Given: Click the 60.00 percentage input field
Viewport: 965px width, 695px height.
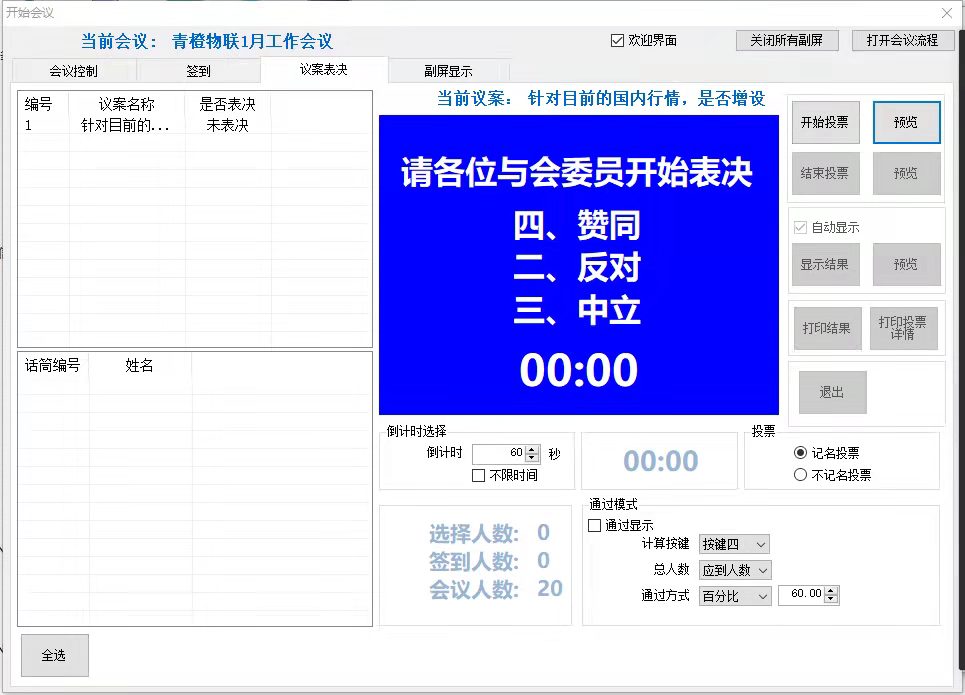Looking at the screenshot, I should 801,595.
